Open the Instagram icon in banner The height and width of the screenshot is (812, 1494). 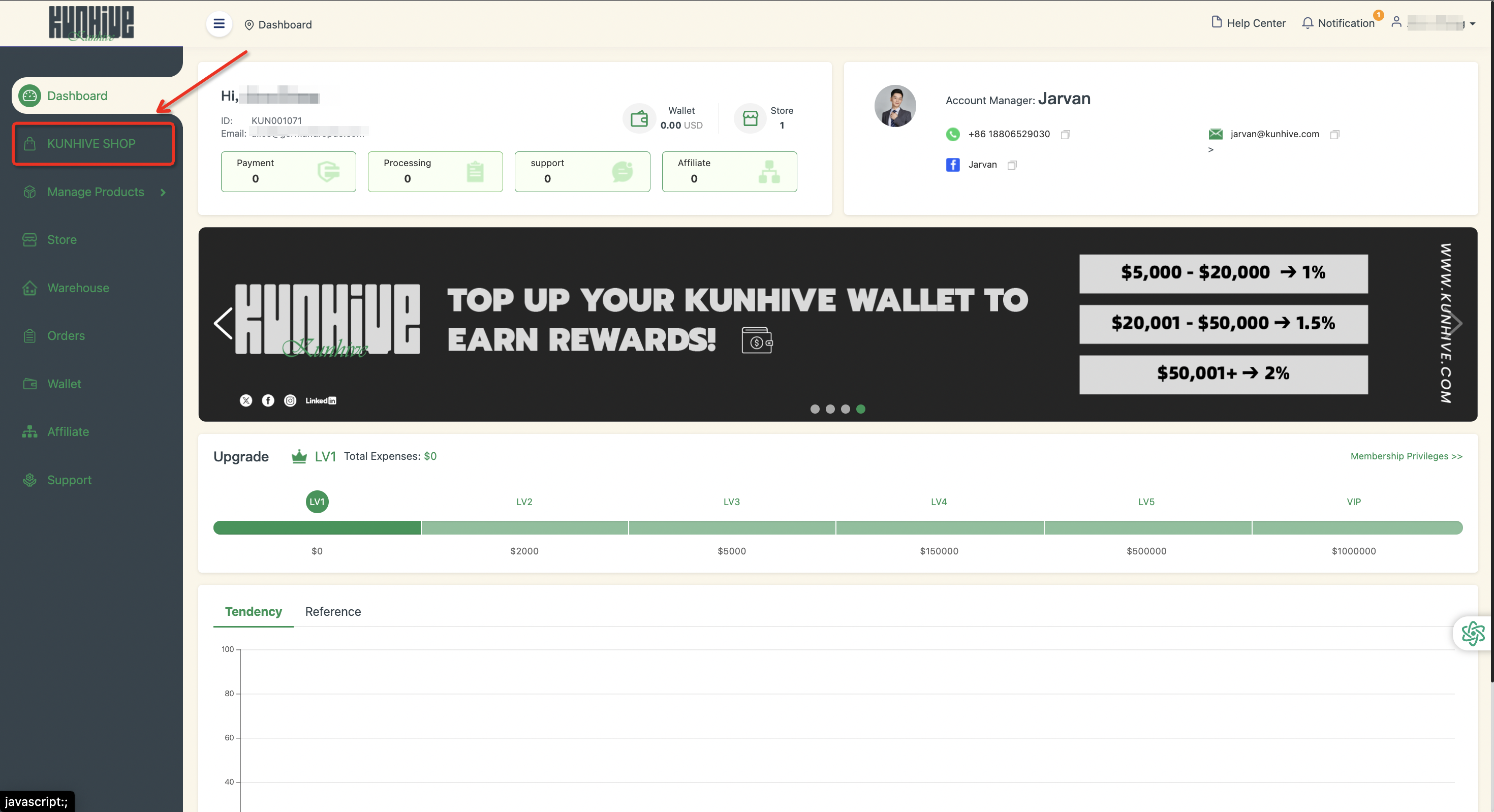pos(290,400)
